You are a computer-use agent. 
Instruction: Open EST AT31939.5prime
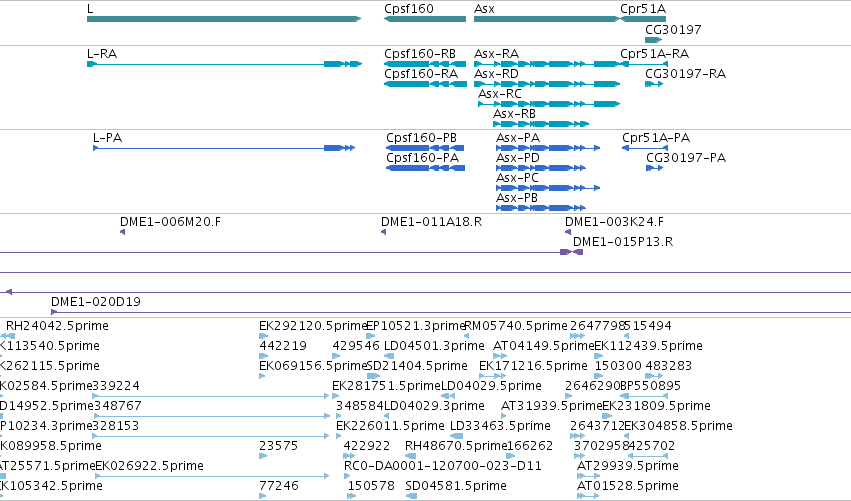click(551, 406)
